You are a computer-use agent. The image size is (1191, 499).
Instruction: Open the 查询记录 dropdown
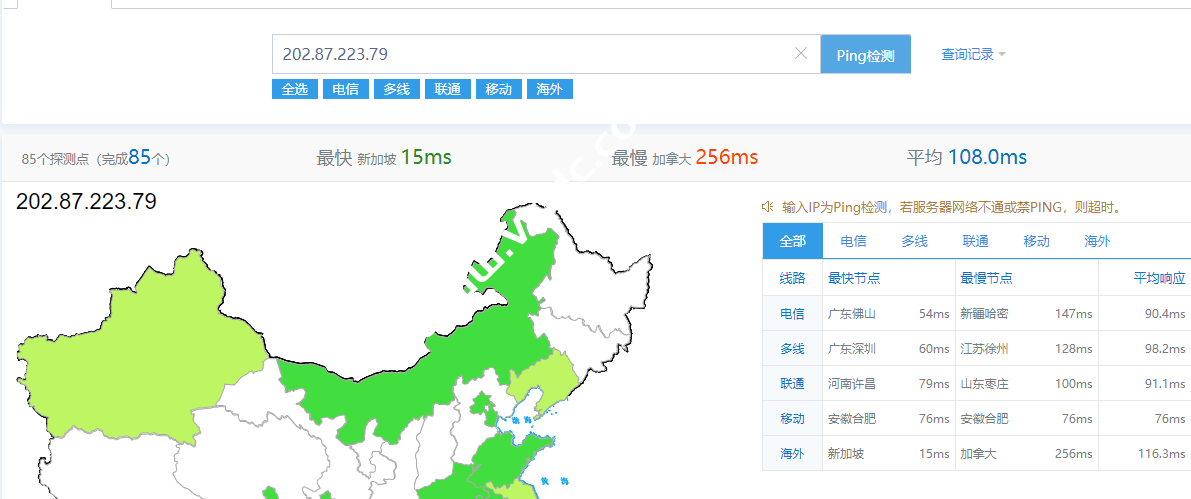(x=973, y=55)
